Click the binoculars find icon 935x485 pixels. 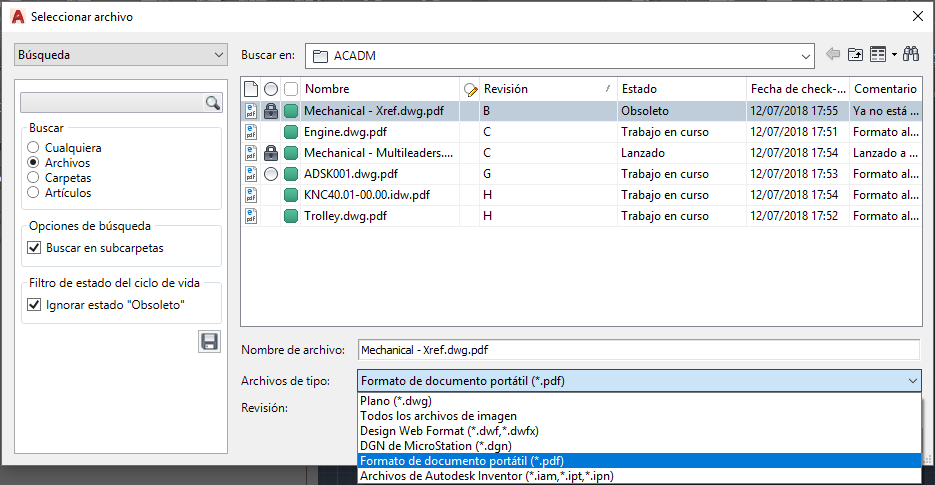911,54
